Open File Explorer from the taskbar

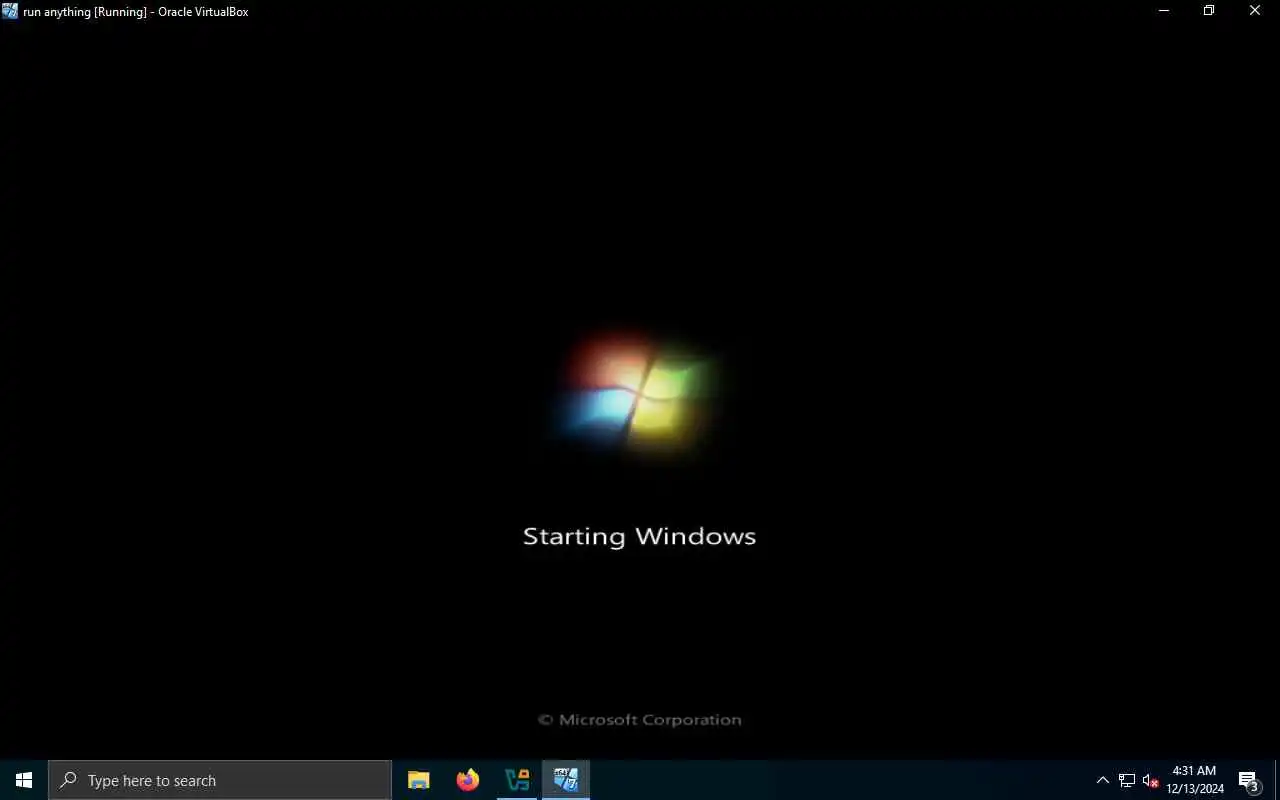click(x=418, y=780)
